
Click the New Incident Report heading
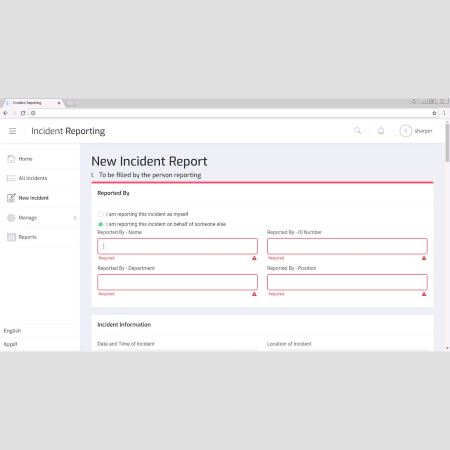pyautogui.click(x=149, y=161)
